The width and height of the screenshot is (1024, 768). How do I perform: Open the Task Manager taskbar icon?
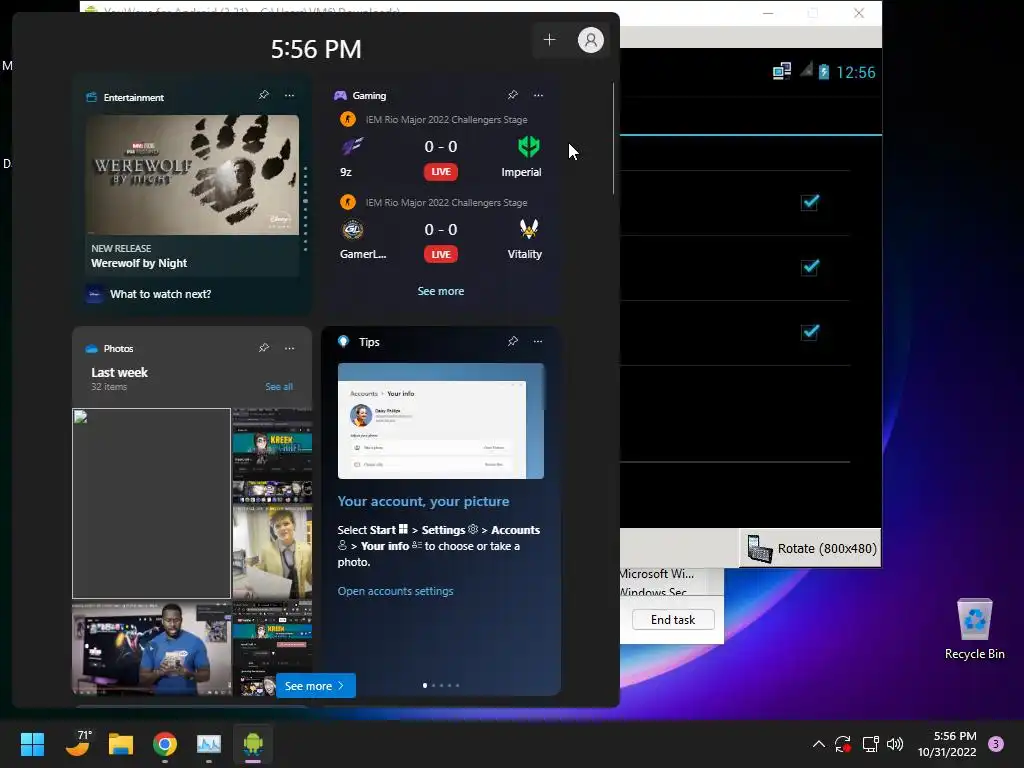click(x=209, y=744)
